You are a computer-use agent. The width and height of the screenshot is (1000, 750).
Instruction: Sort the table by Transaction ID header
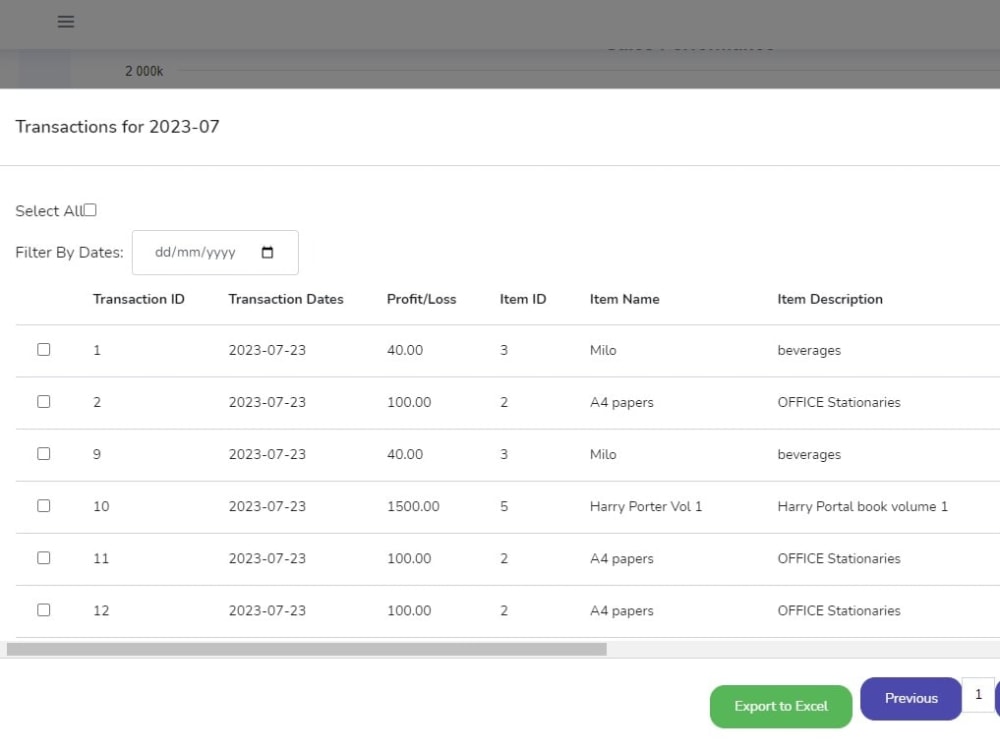click(138, 299)
